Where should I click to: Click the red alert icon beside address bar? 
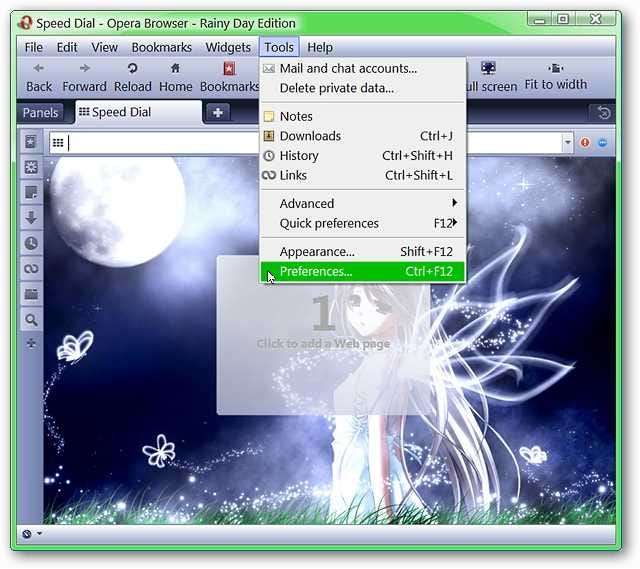pyautogui.click(x=585, y=142)
